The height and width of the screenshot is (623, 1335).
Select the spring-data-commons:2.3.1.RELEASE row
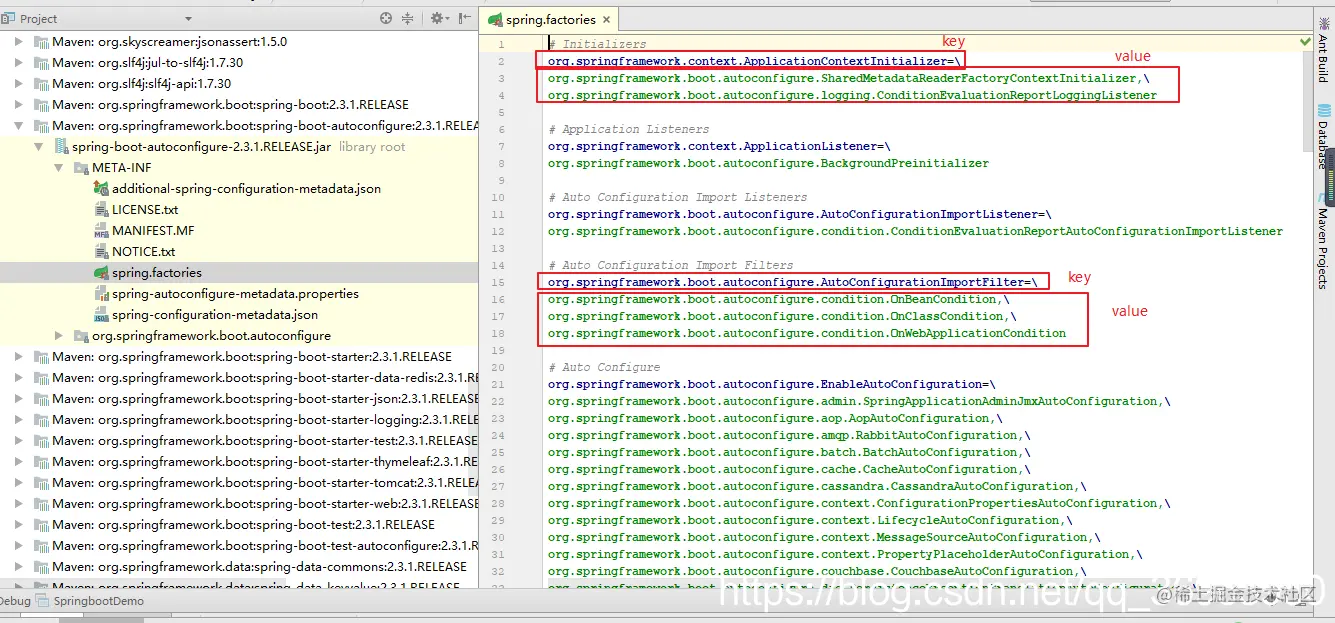239,567
